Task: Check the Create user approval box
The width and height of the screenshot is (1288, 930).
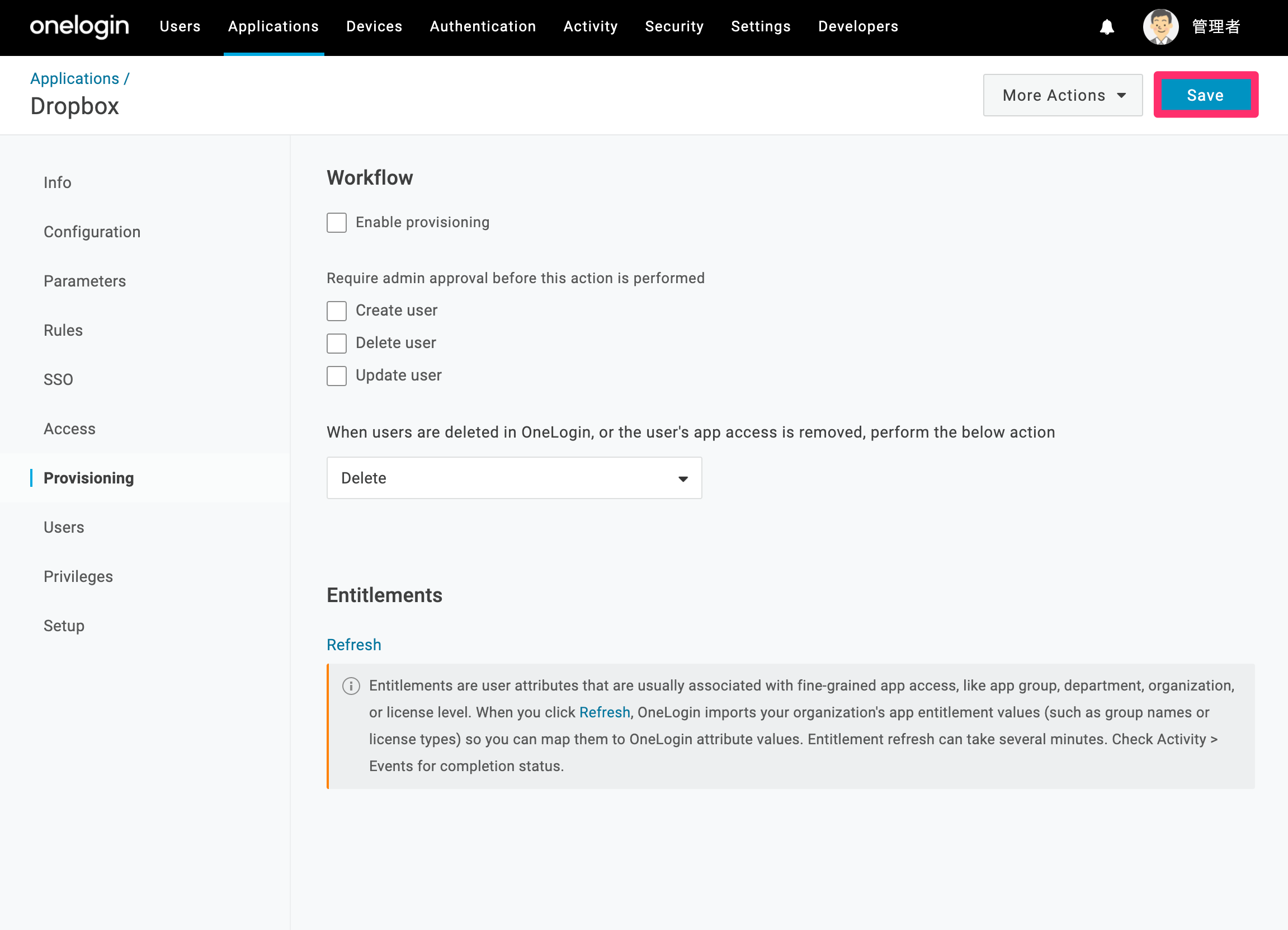Action: click(336, 311)
